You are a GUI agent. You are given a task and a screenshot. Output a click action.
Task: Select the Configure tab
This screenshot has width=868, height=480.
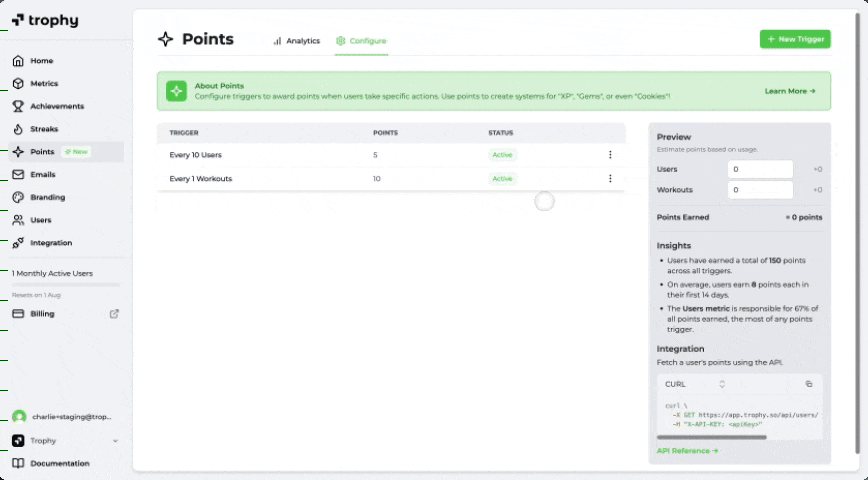[x=361, y=41]
